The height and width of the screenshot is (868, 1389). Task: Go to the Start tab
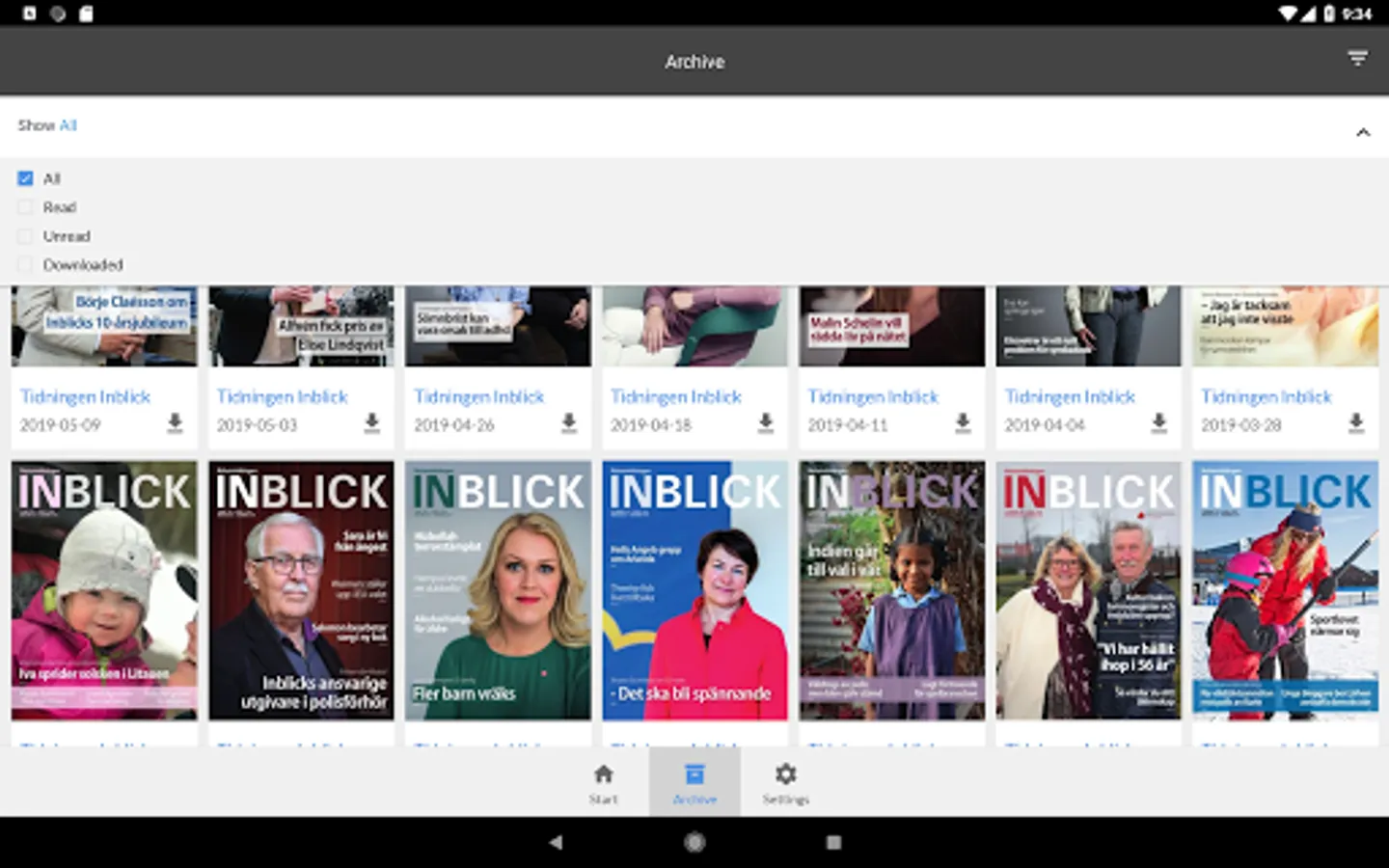(x=604, y=782)
